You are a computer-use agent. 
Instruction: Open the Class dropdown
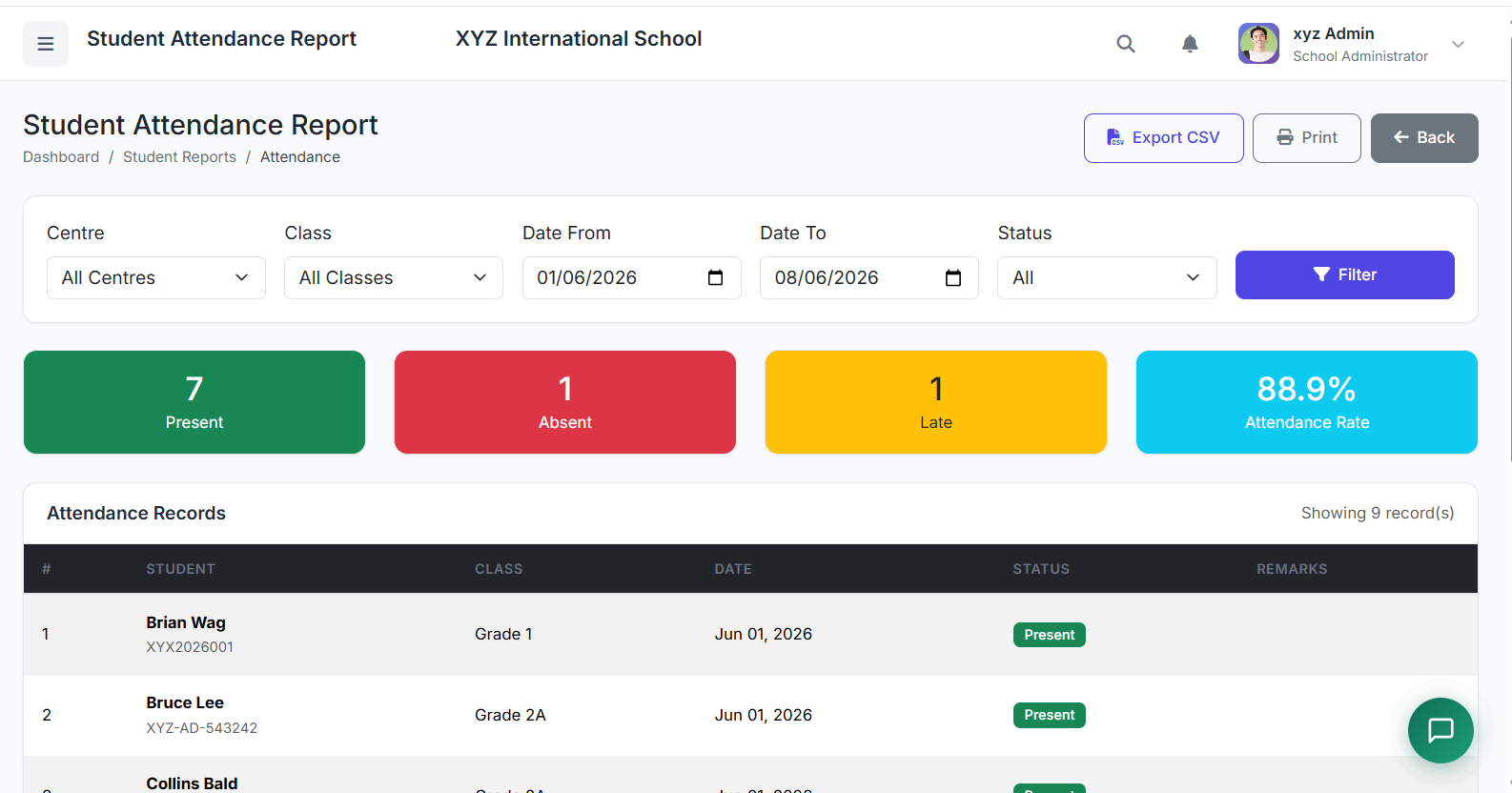[394, 277]
